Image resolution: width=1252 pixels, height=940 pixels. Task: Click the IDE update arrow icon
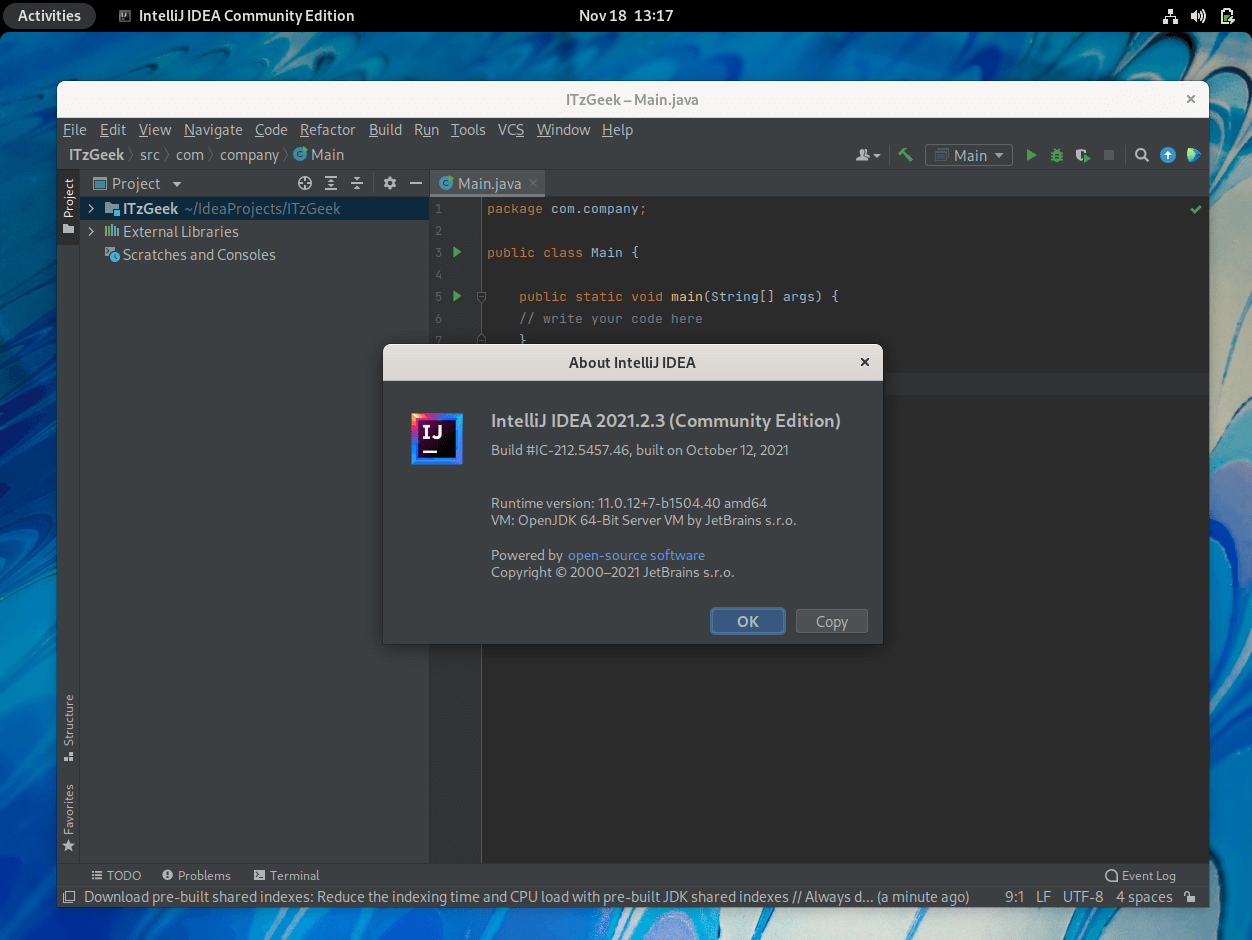(x=1167, y=155)
